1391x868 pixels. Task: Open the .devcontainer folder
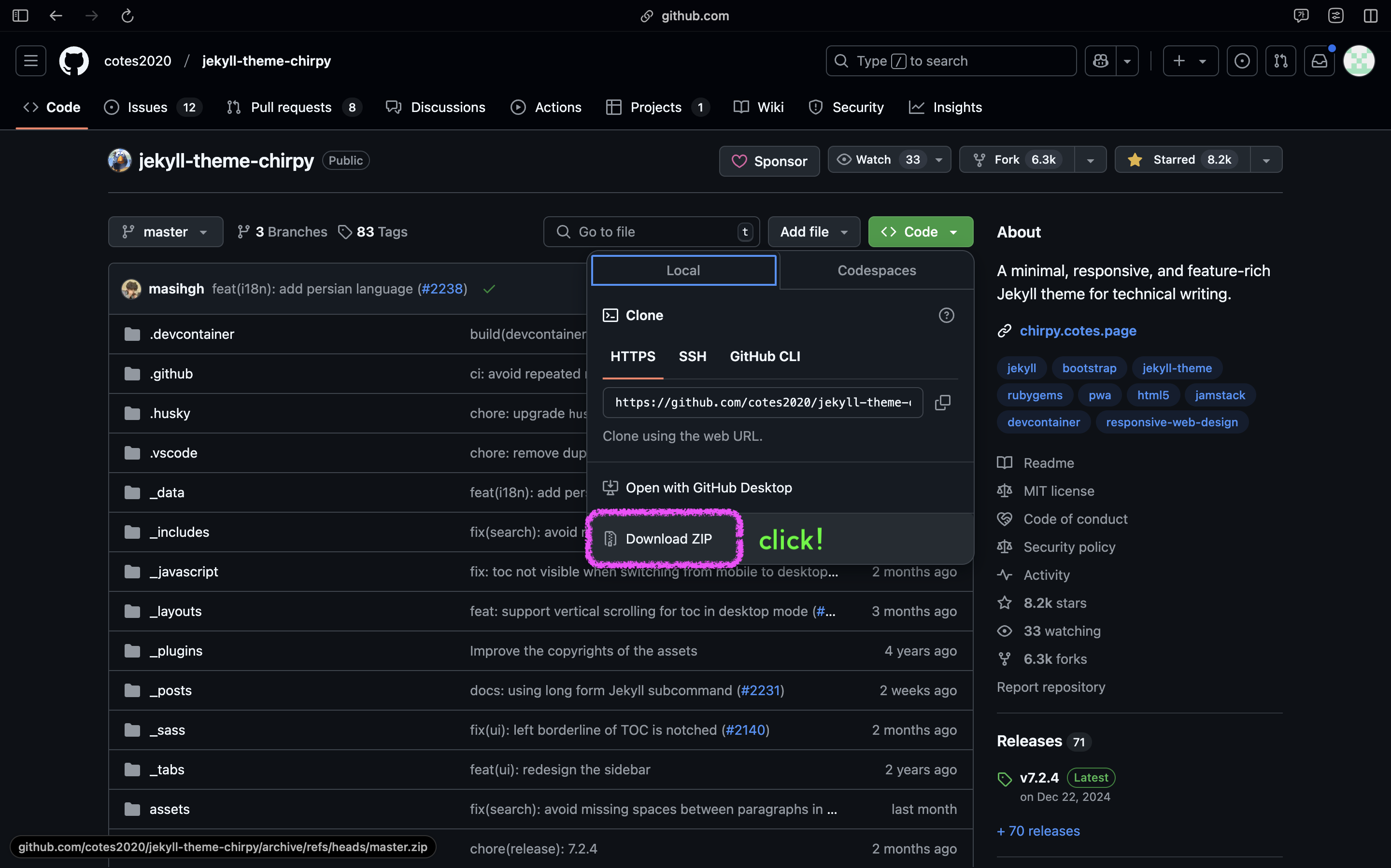(x=191, y=334)
